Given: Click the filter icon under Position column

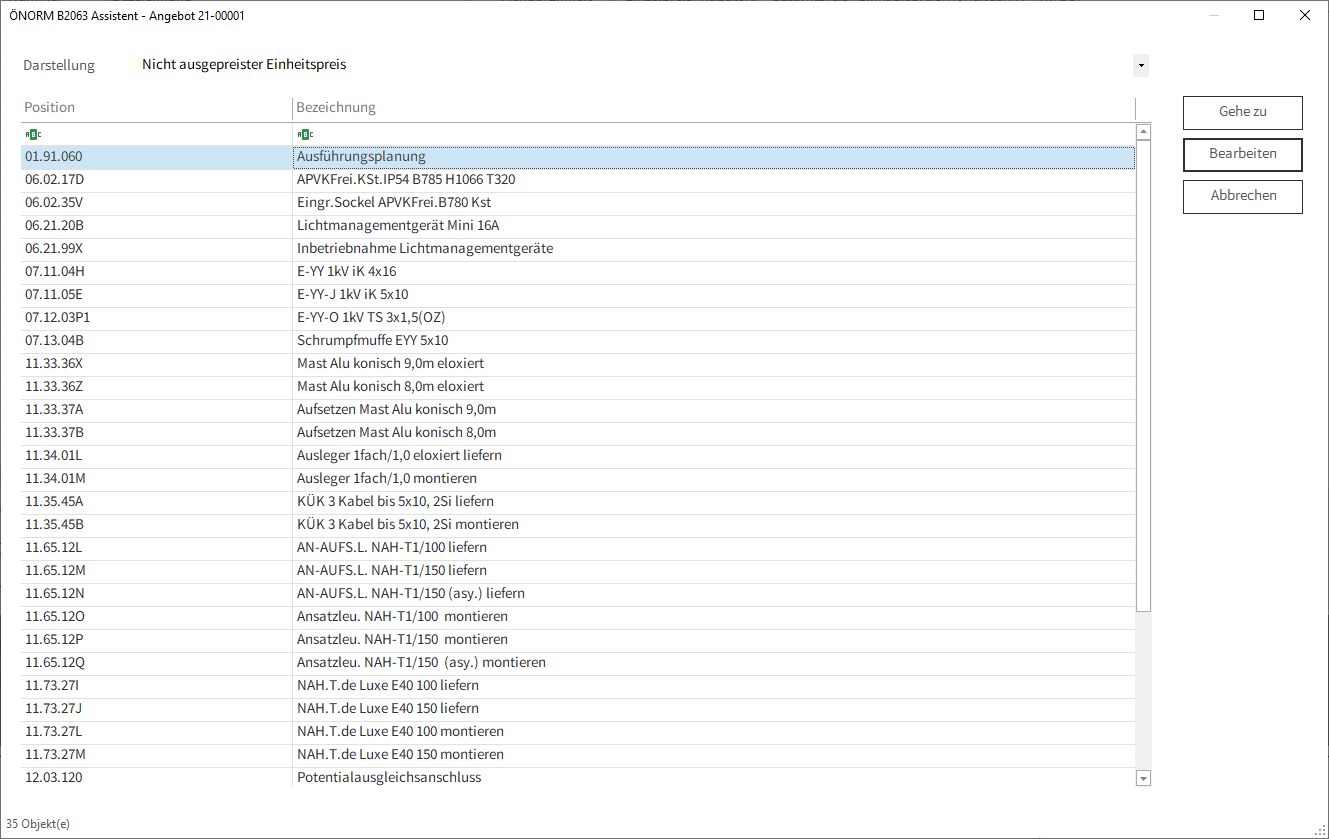Looking at the screenshot, I should 33,135.
